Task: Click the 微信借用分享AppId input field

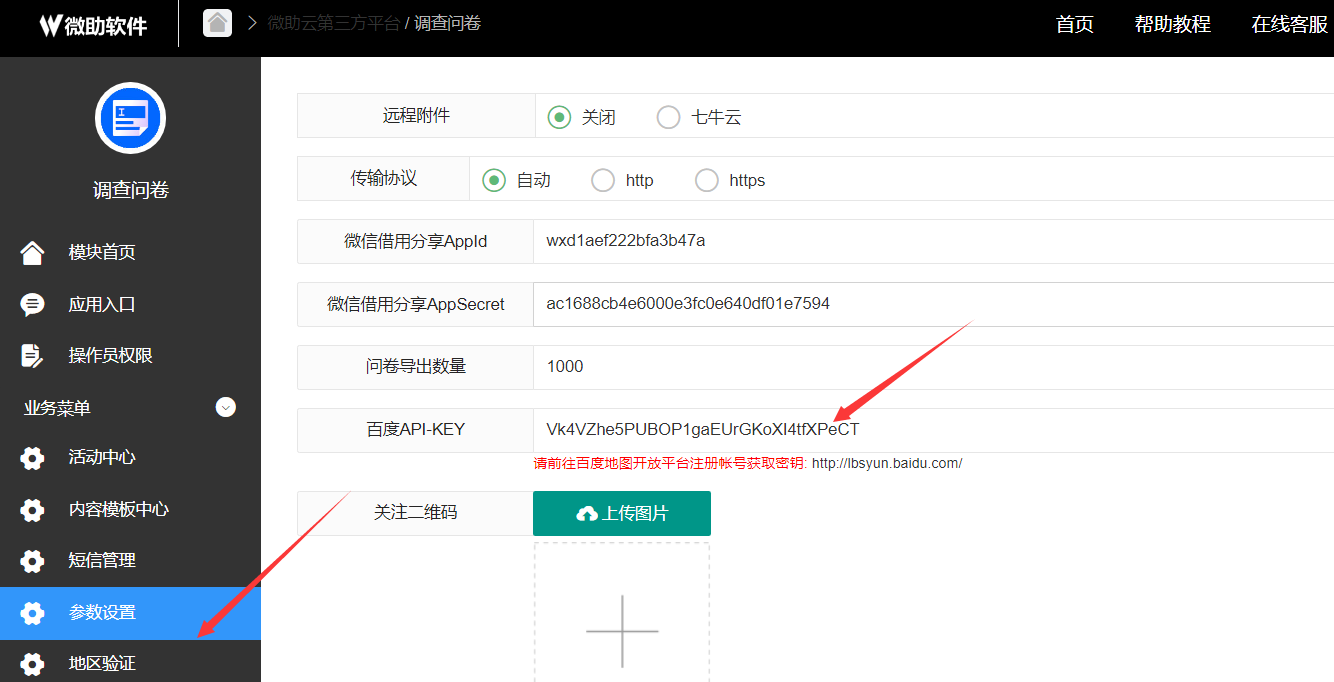Action: point(933,241)
